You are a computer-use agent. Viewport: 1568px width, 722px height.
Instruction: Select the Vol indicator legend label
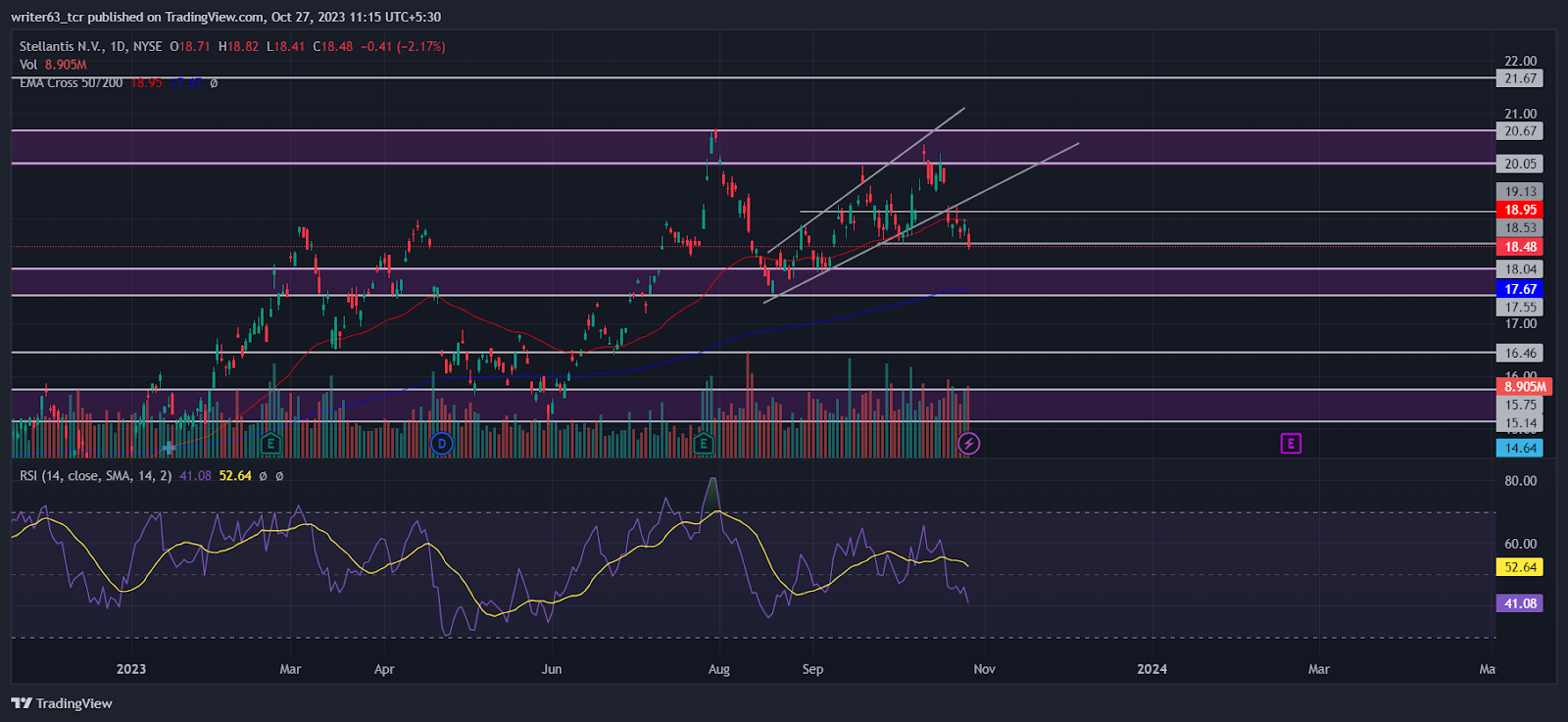[28, 65]
